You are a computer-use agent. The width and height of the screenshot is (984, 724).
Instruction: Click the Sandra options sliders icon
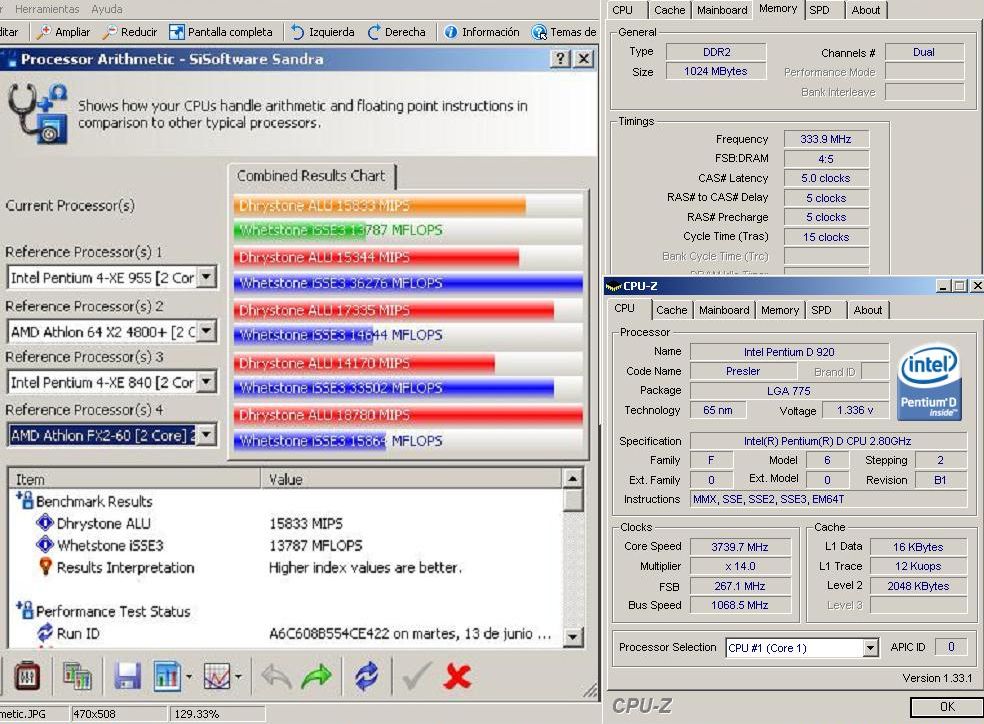[29, 677]
